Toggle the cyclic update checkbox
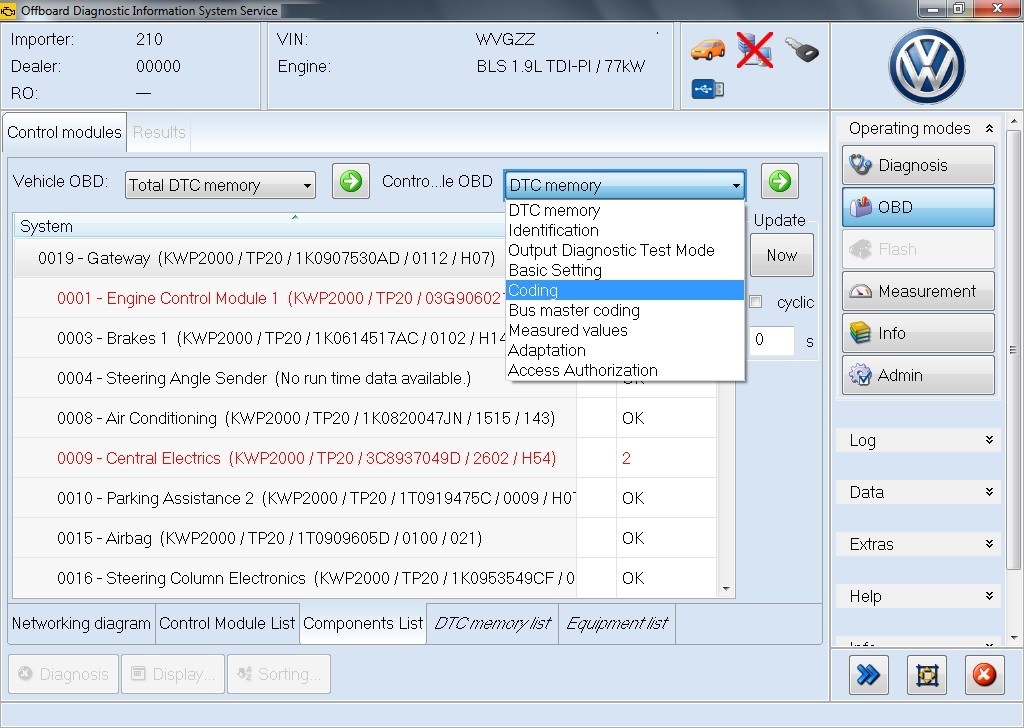This screenshot has height=728, width=1024. [x=756, y=302]
